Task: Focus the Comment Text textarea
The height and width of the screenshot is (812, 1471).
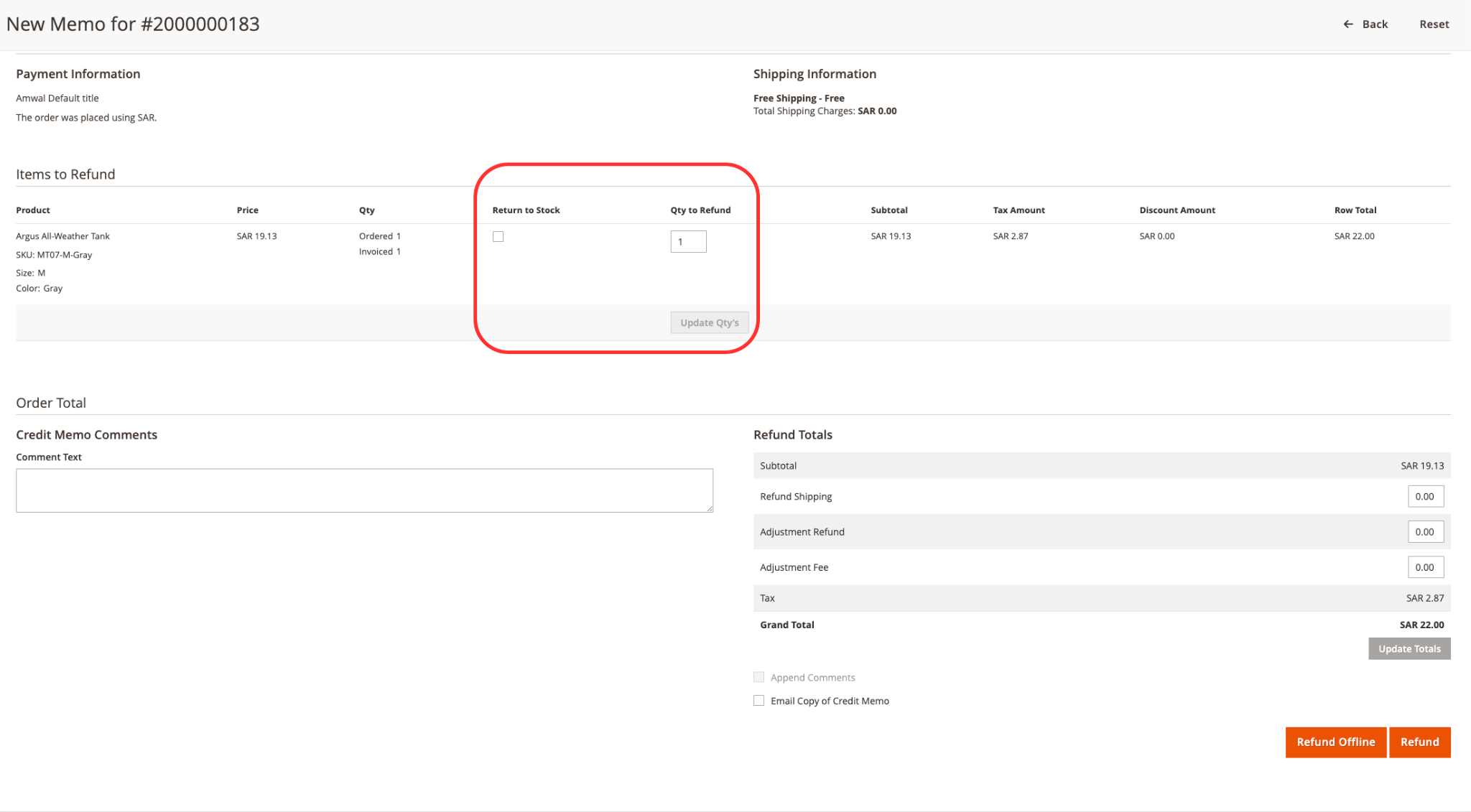Action: click(364, 490)
